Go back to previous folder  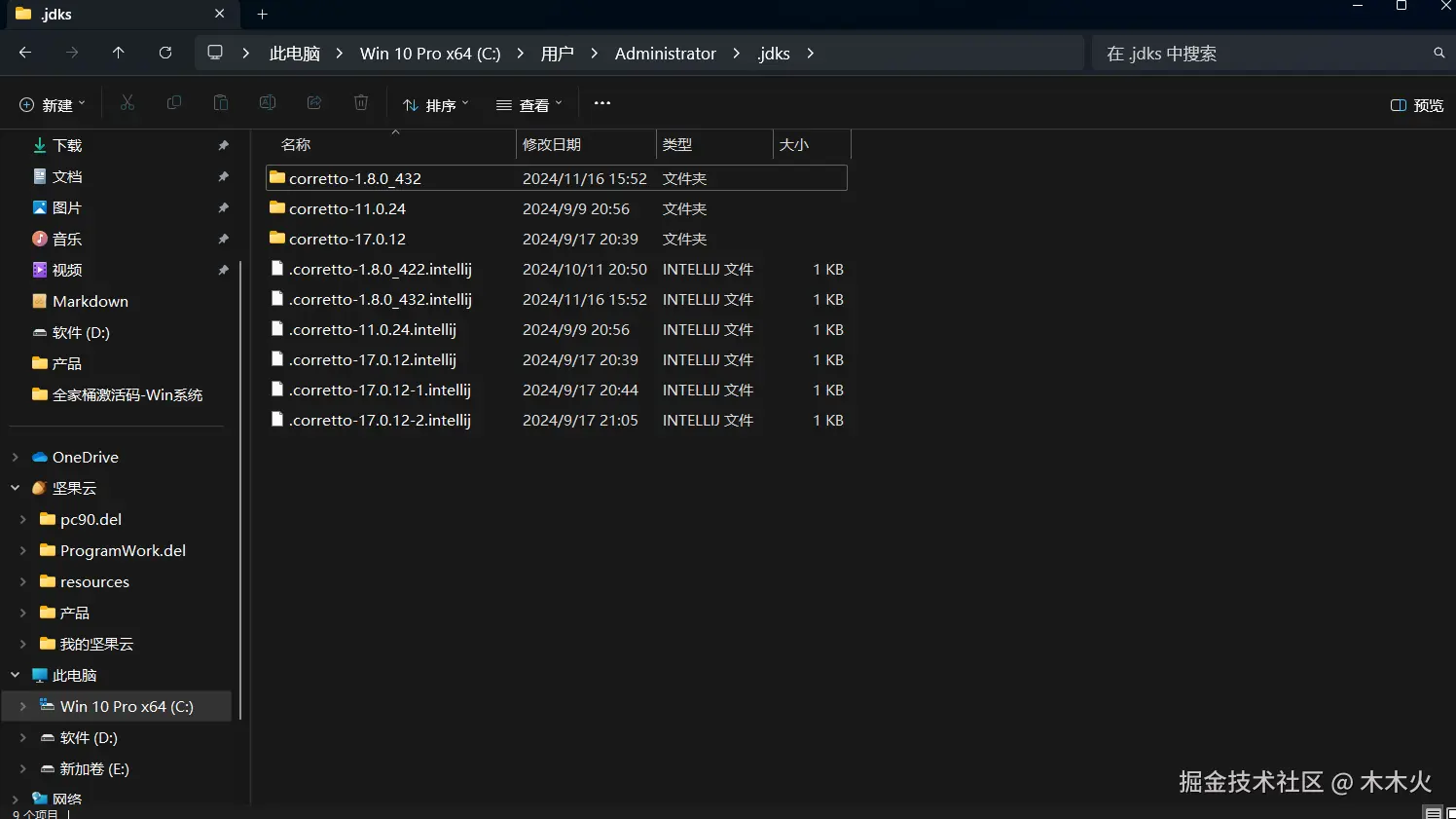point(25,53)
